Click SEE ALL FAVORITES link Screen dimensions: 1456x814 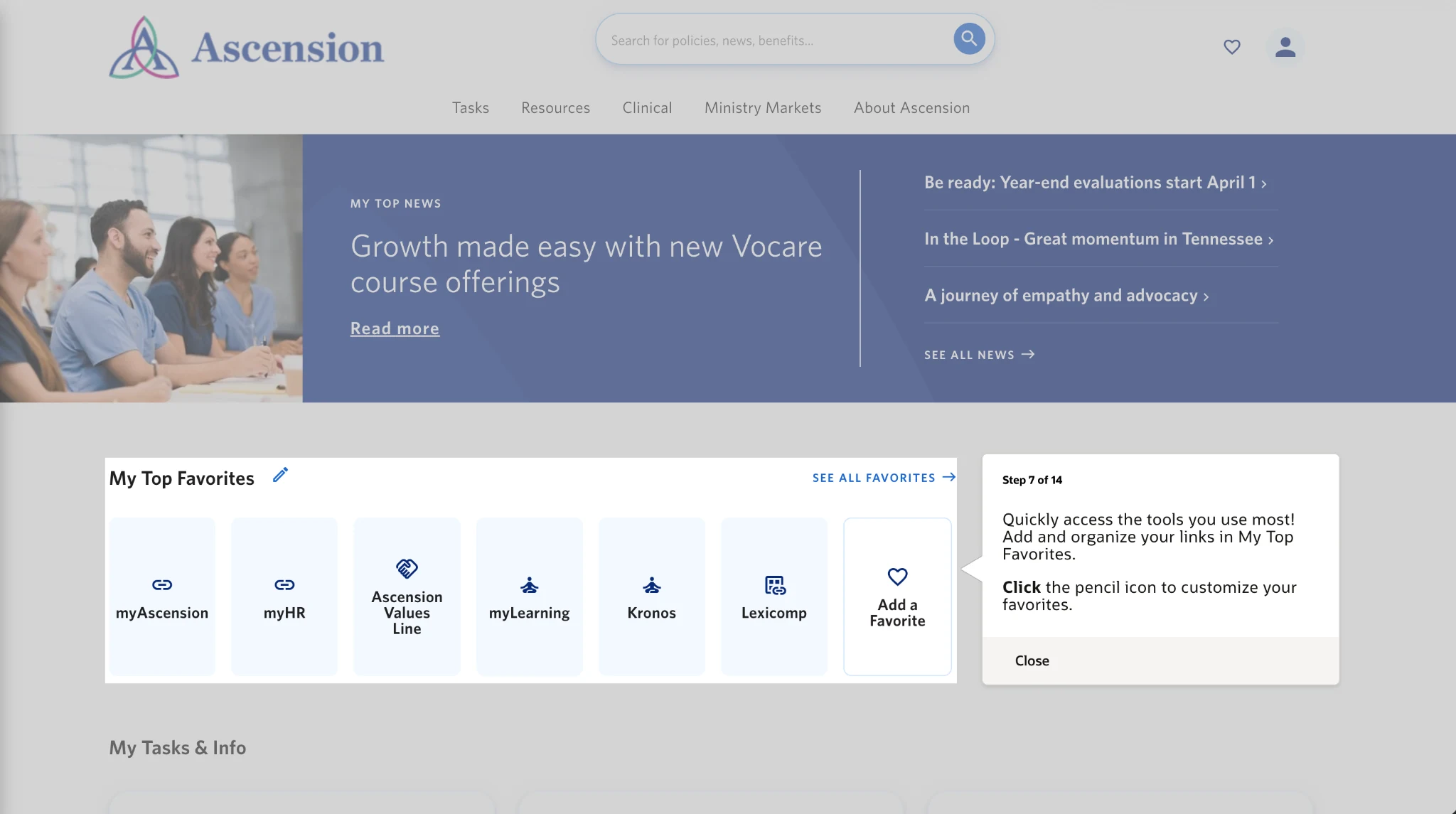[884, 478]
